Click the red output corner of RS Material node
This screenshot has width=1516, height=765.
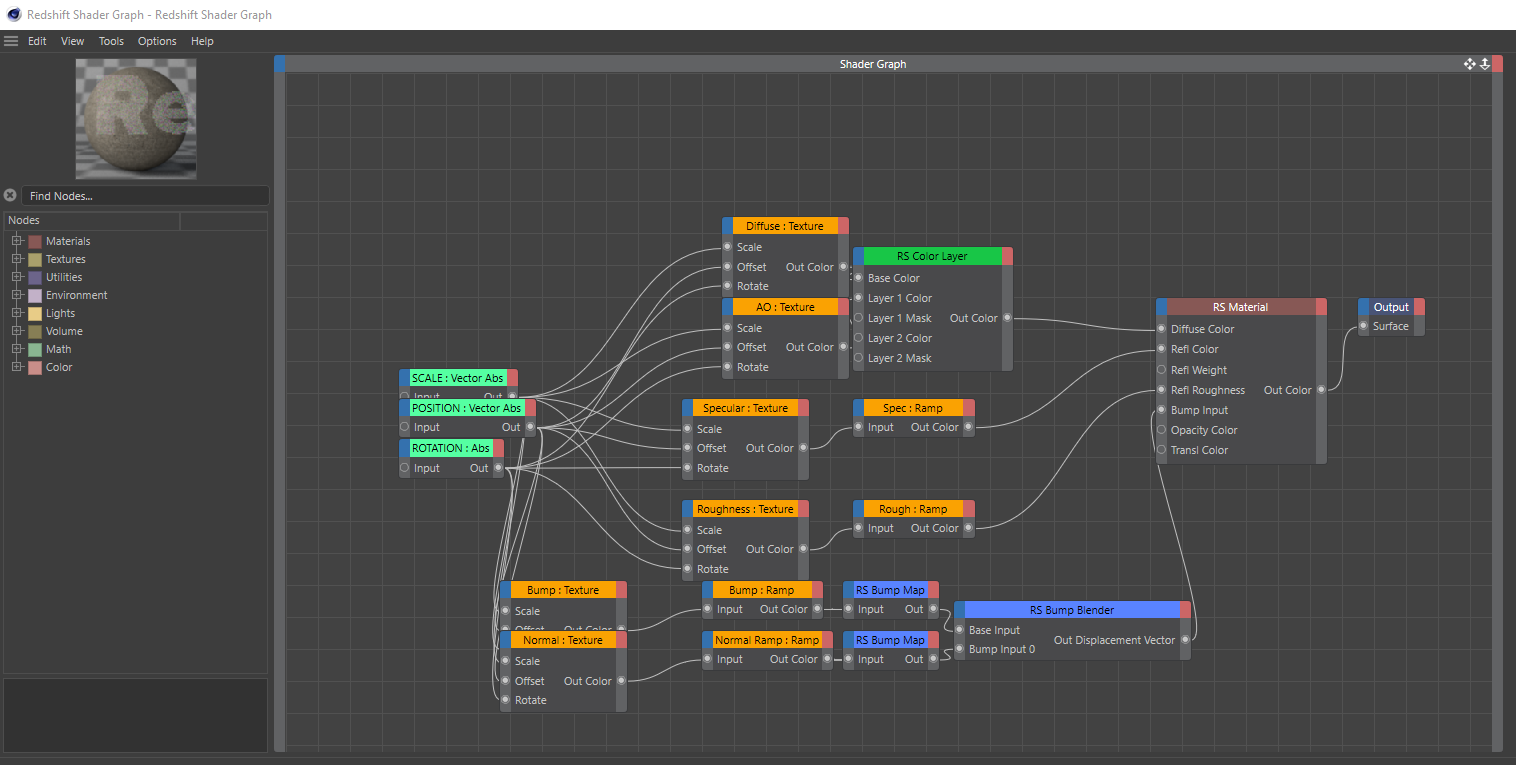click(x=1321, y=307)
